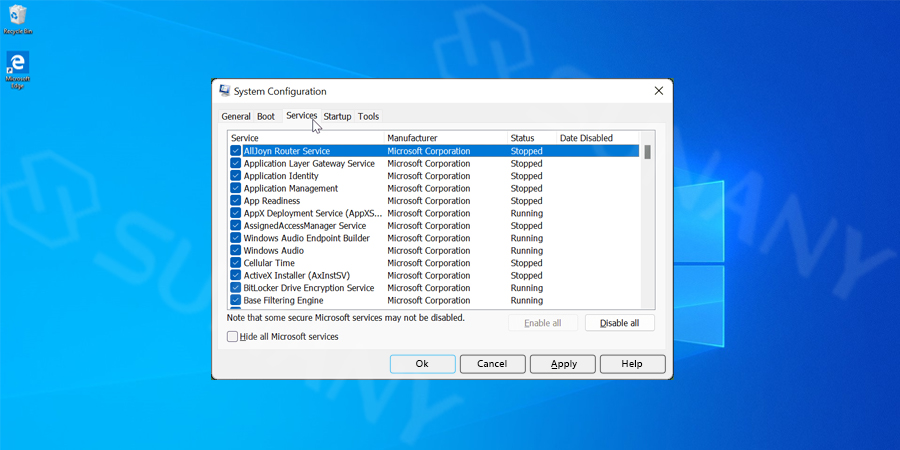Toggle the Application Management checkbox

click(x=235, y=188)
